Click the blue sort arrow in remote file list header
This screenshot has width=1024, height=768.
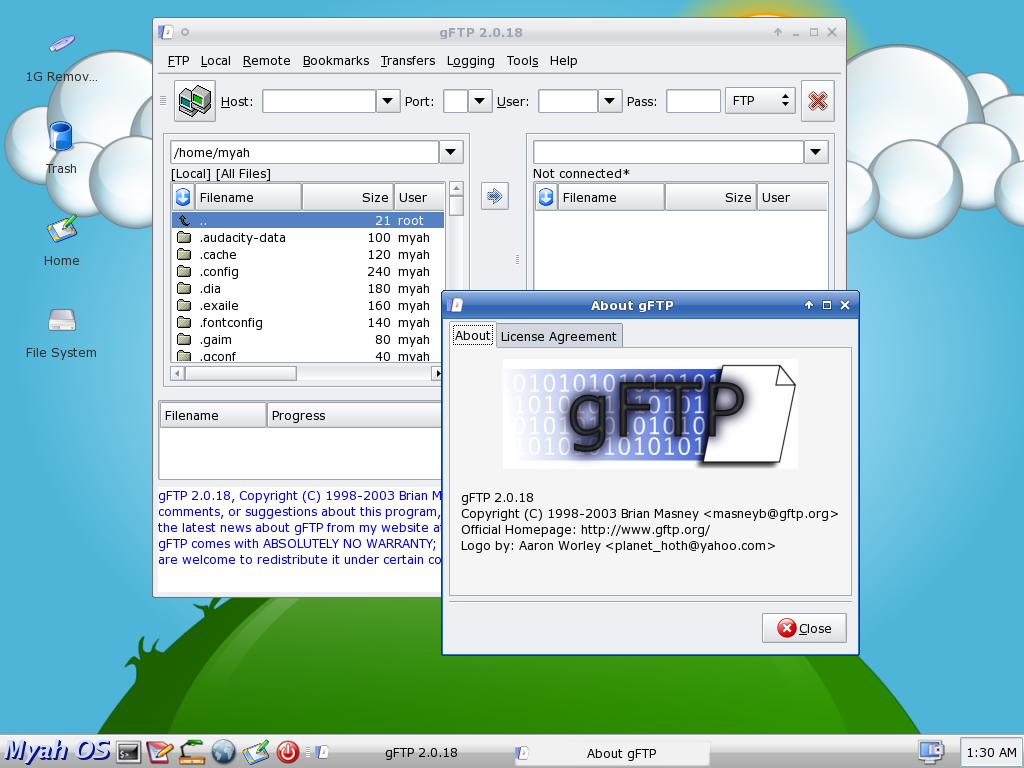point(546,197)
